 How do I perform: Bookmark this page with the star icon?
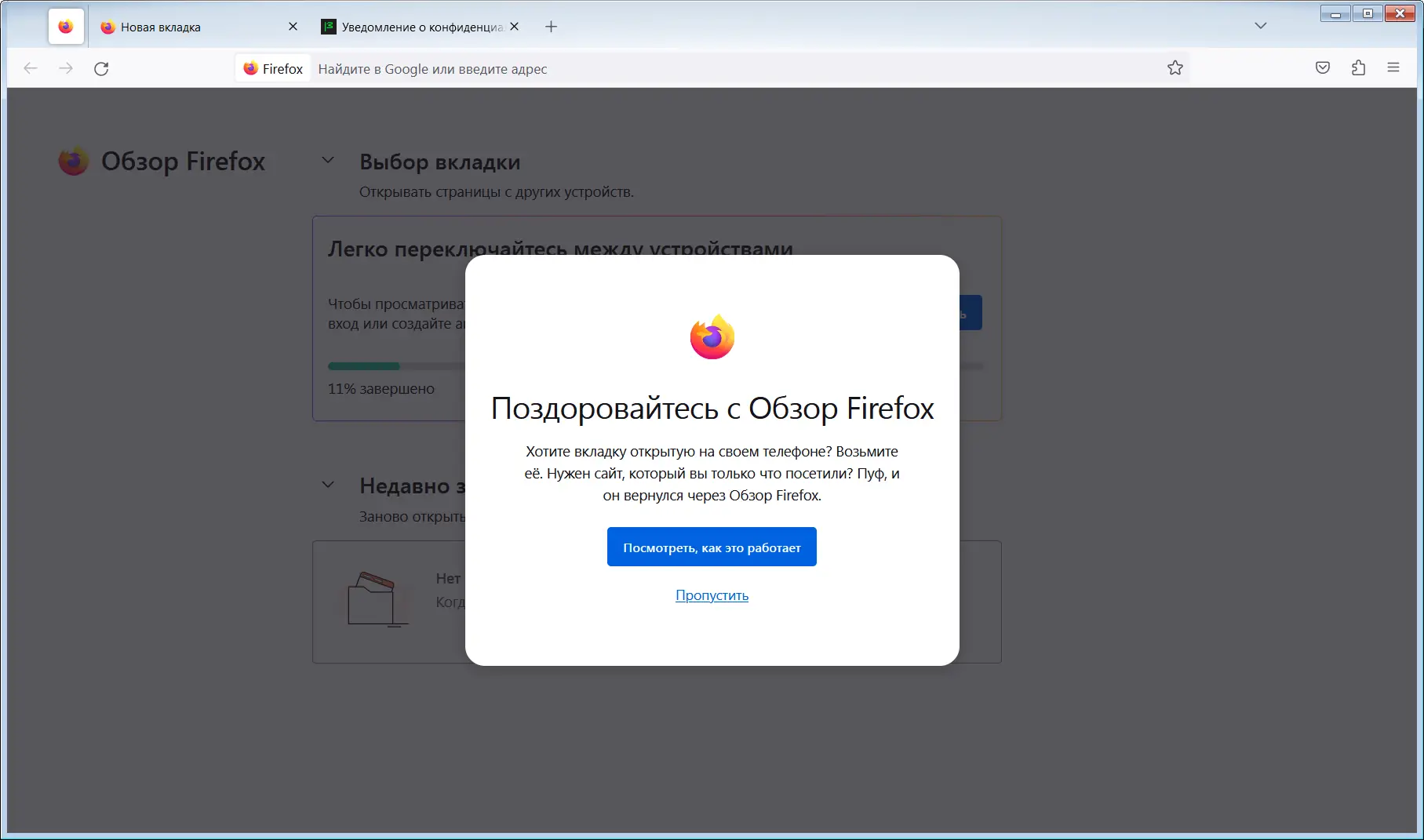[x=1175, y=68]
